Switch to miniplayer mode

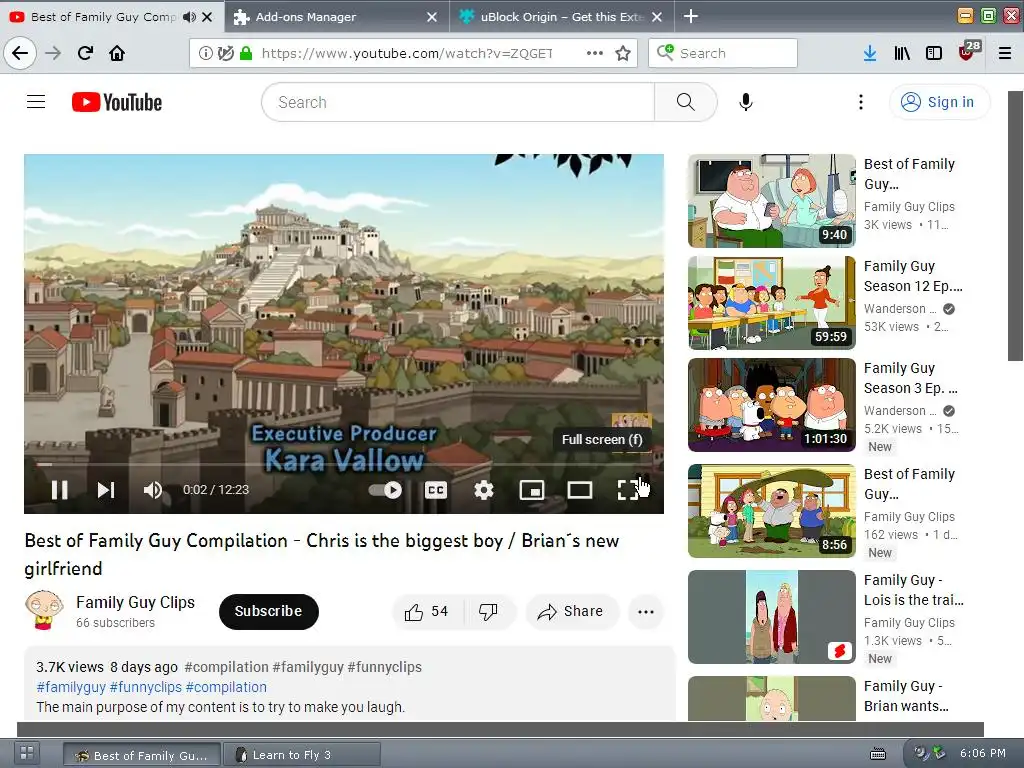(532, 490)
